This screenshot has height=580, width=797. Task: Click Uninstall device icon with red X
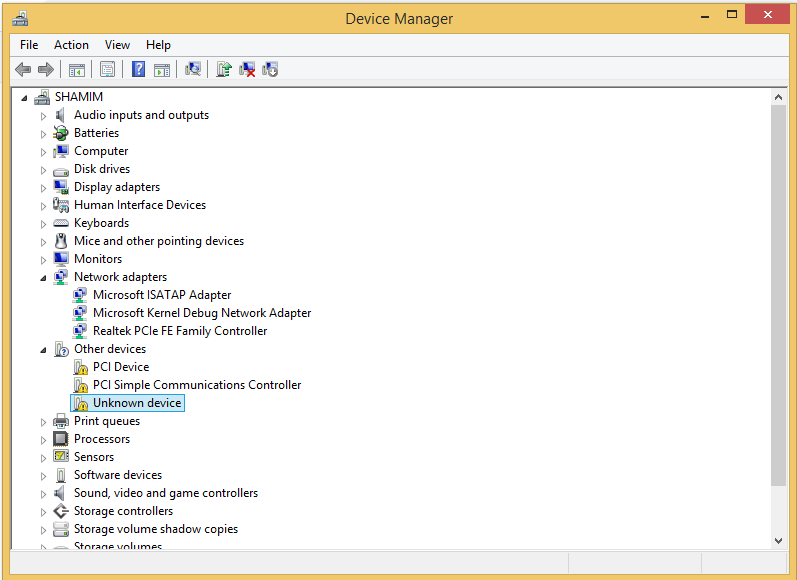pos(247,69)
